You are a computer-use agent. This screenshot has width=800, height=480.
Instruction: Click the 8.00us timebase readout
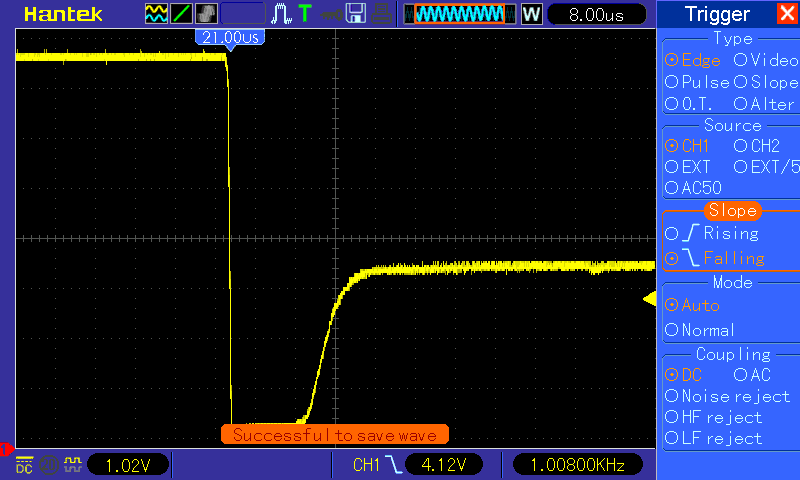[596, 14]
